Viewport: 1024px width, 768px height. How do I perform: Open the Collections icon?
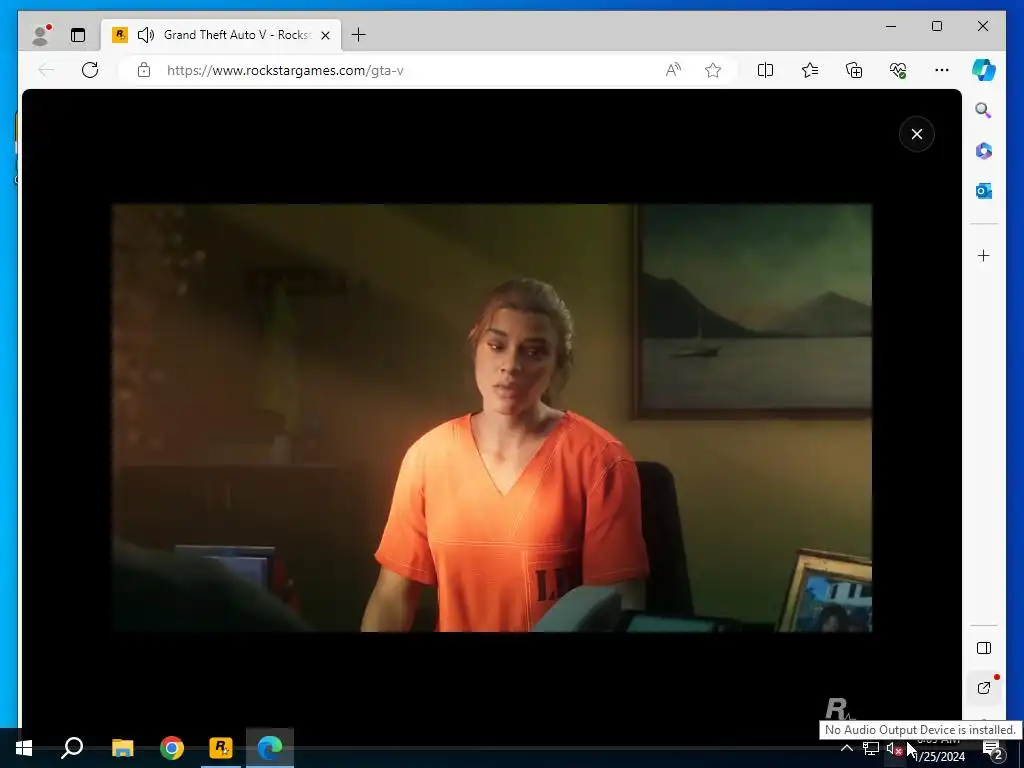click(x=854, y=70)
